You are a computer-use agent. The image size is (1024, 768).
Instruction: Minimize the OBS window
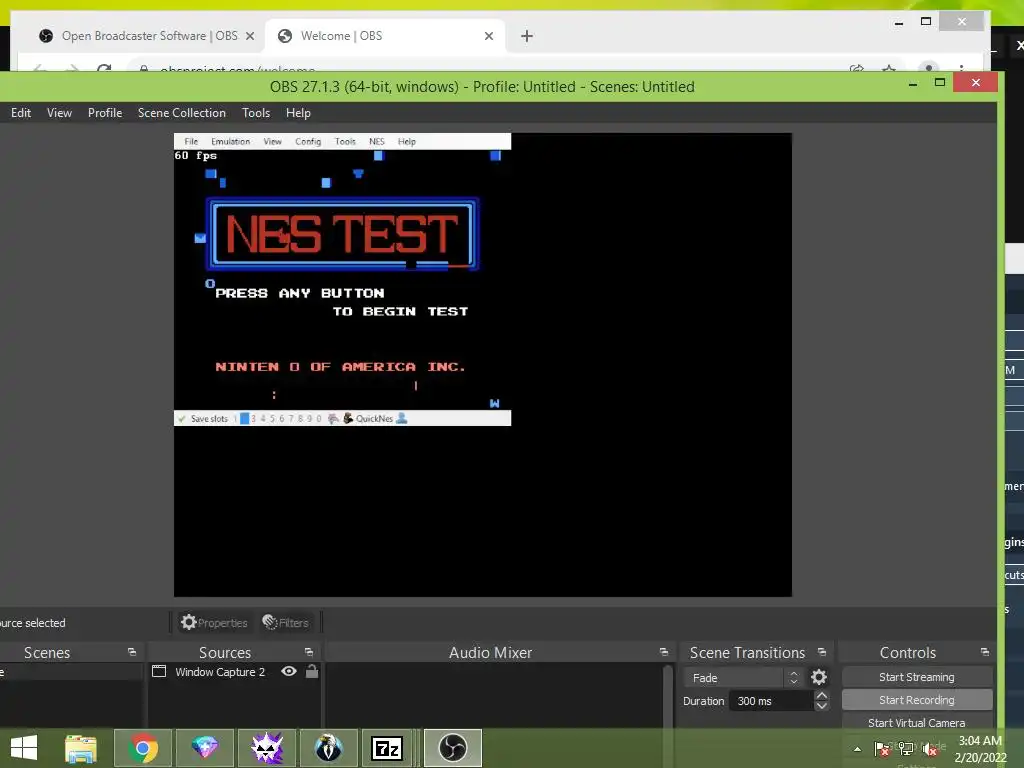coord(913,84)
